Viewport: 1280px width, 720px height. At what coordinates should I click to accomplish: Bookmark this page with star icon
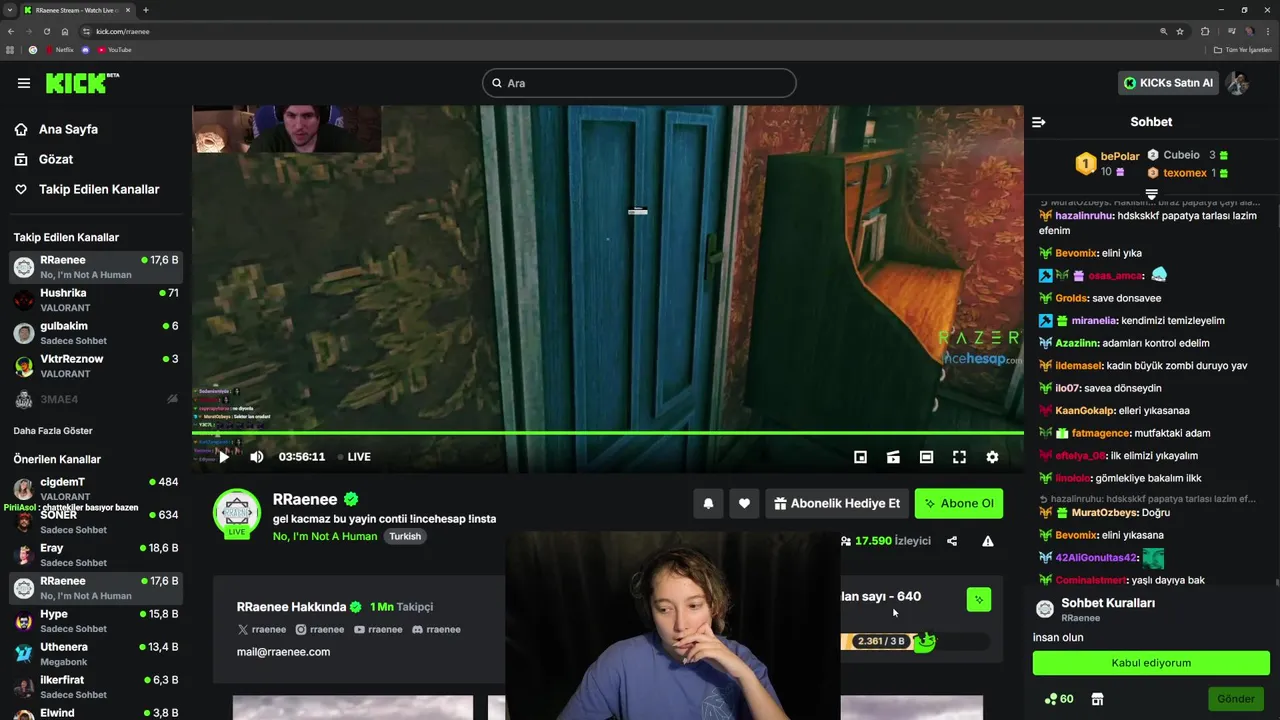point(1180,31)
